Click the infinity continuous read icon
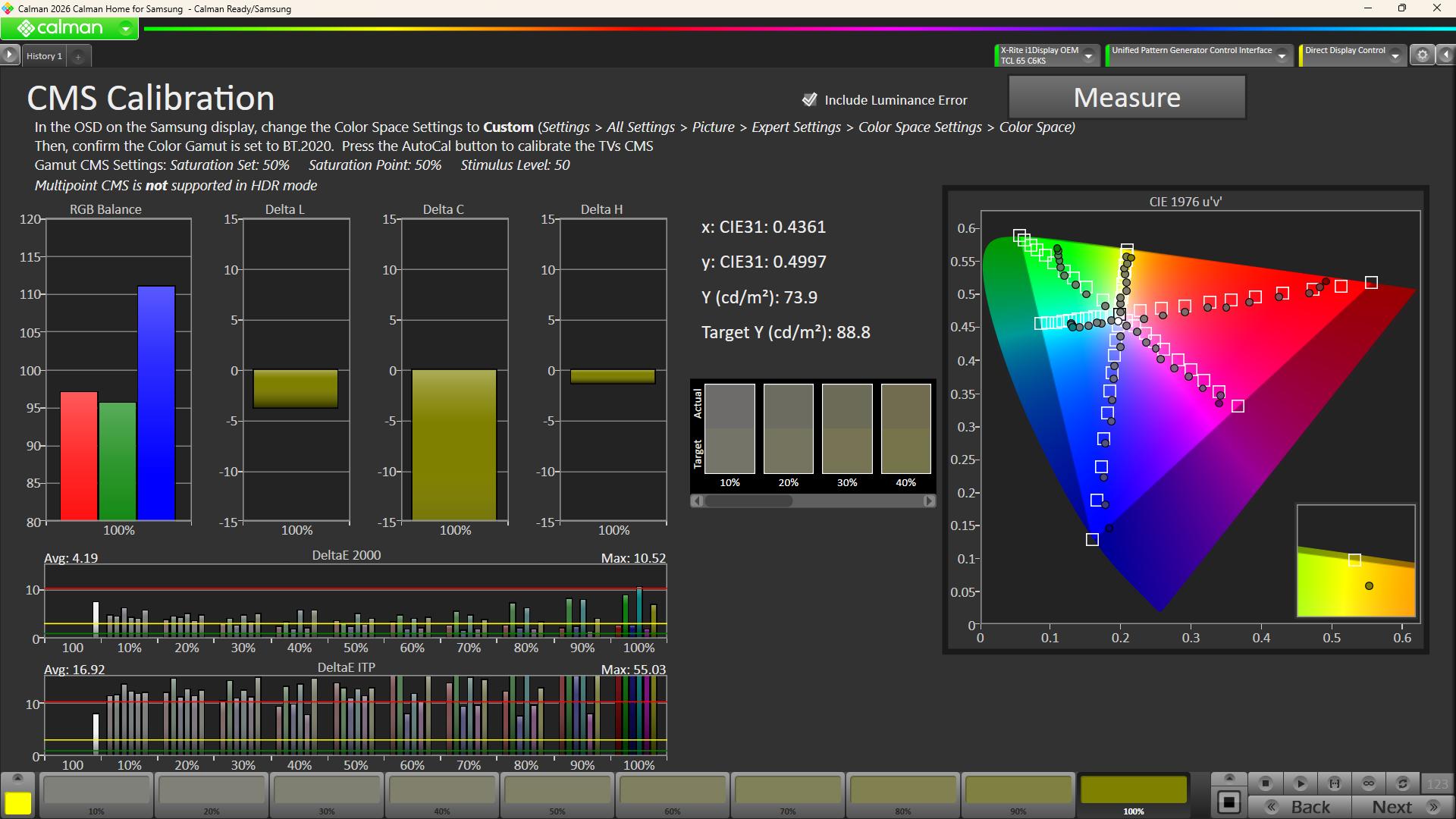The height and width of the screenshot is (819, 1456). tap(1369, 783)
